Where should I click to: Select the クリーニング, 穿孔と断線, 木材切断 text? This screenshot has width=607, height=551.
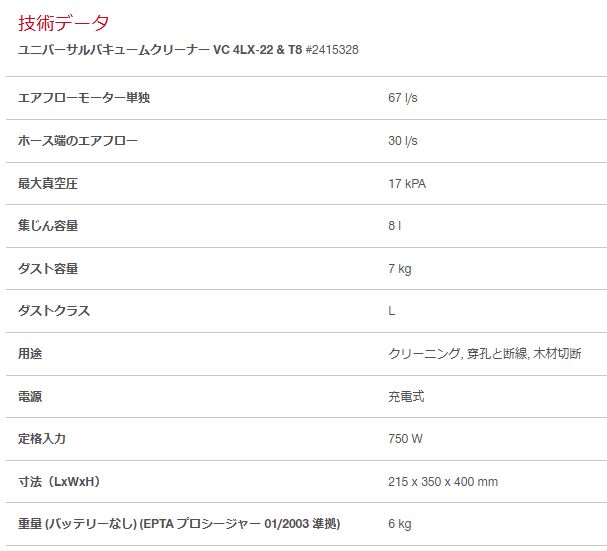pyautogui.click(x=484, y=354)
